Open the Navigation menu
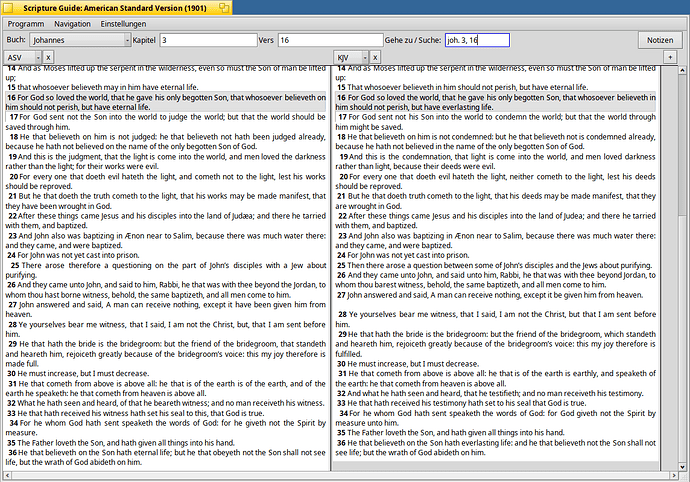 72,24
